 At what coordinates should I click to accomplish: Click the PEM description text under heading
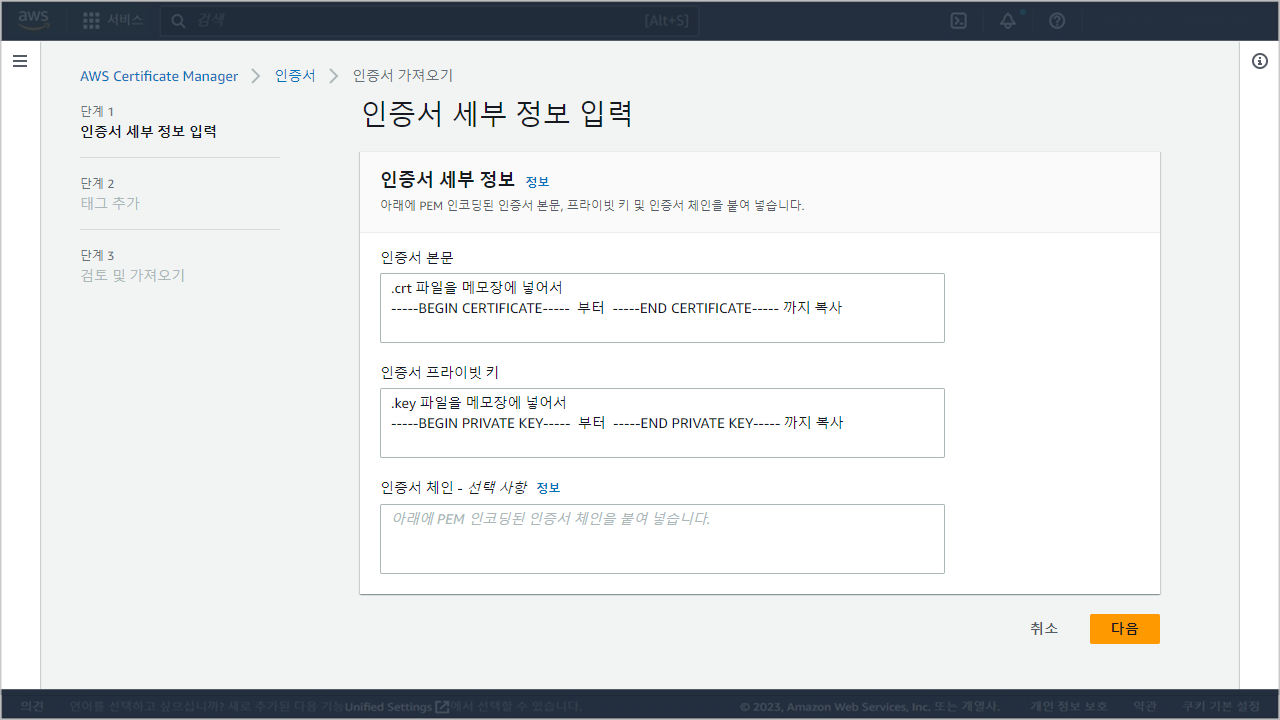[x=592, y=206]
